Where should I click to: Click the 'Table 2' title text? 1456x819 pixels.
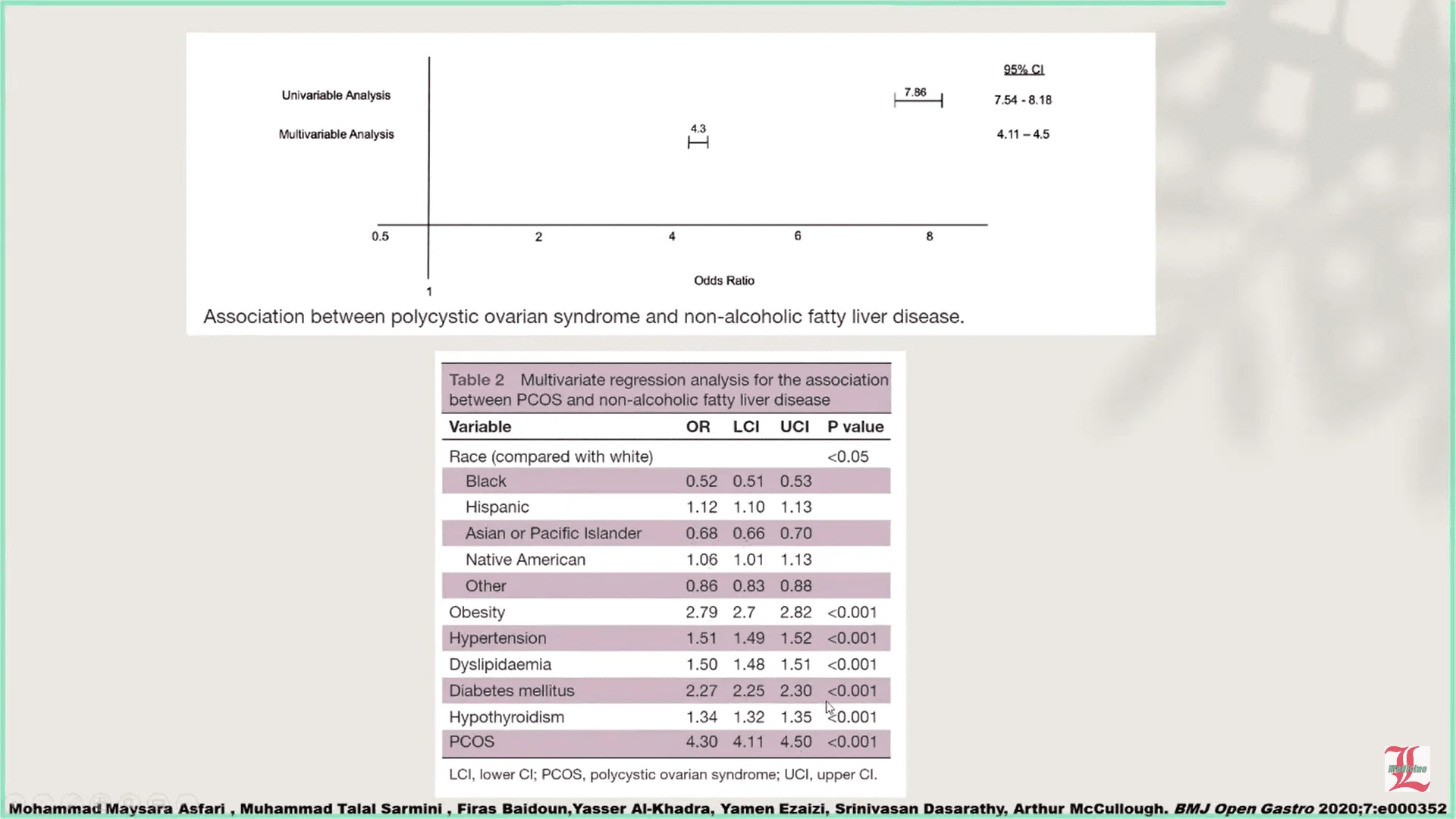pyautogui.click(x=476, y=380)
